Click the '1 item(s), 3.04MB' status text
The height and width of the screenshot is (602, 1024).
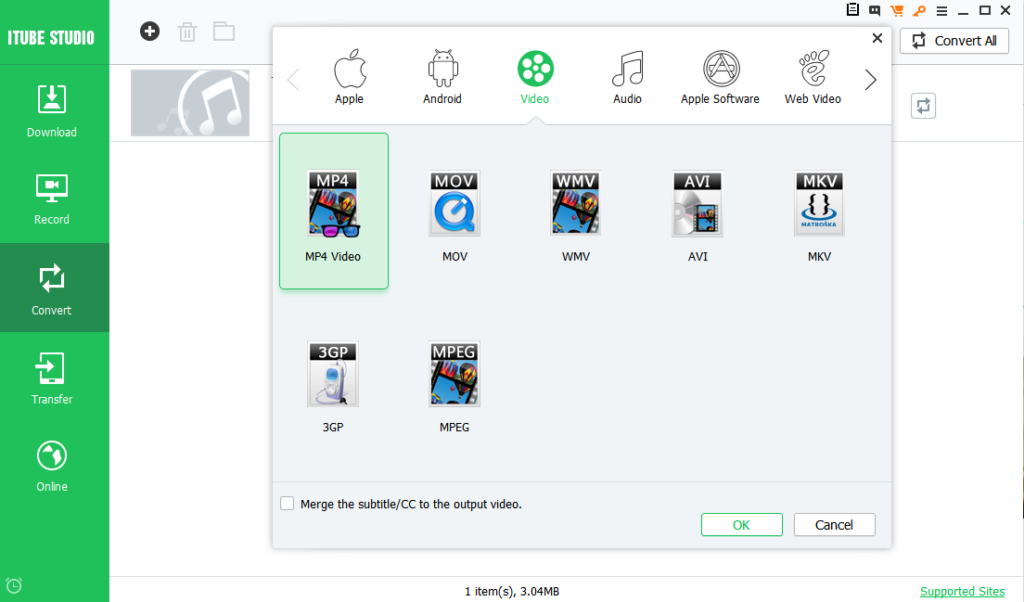tap(512, 591)
